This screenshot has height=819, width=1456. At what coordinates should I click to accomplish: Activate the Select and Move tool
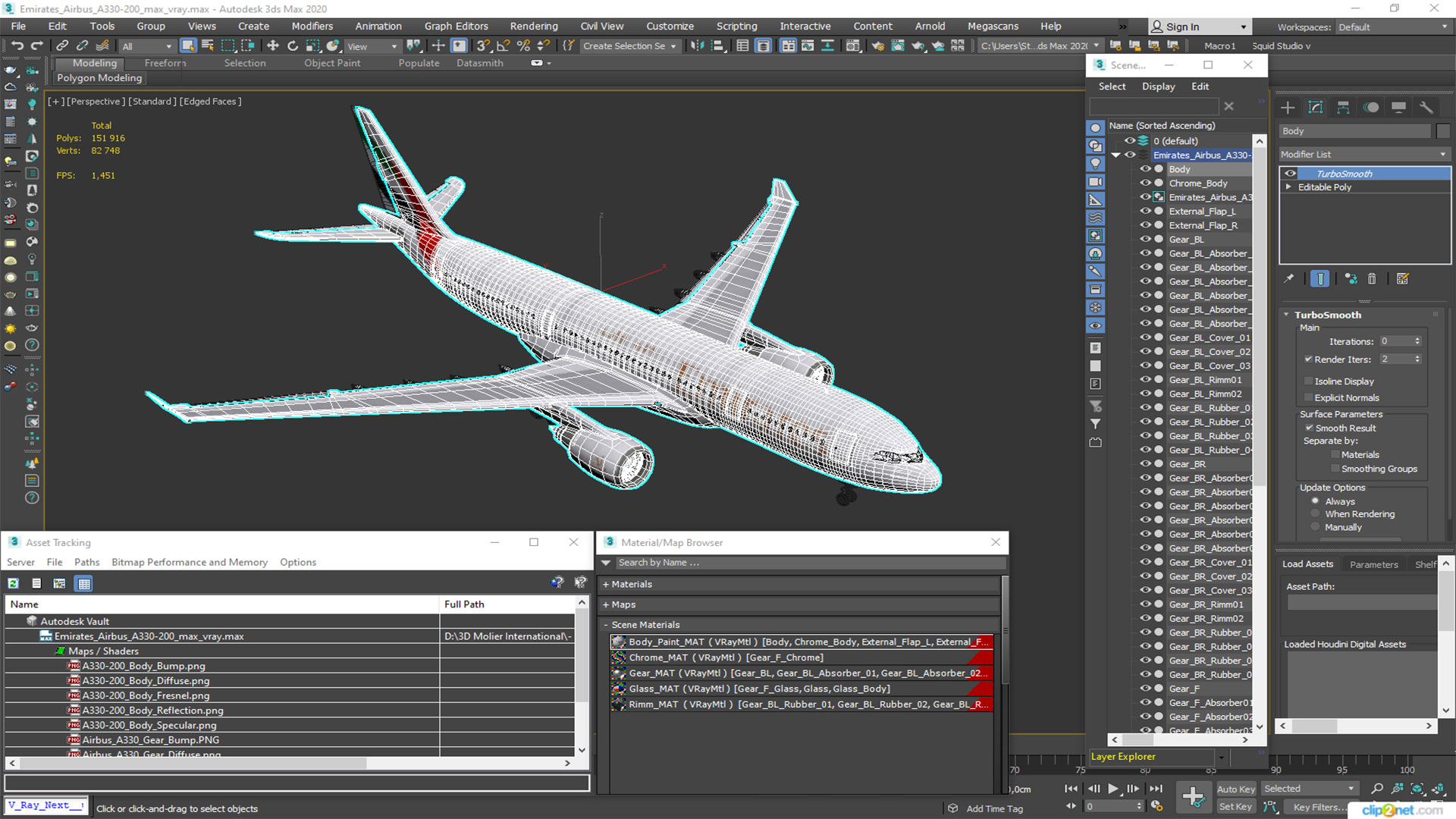click(x=273, y=45)
